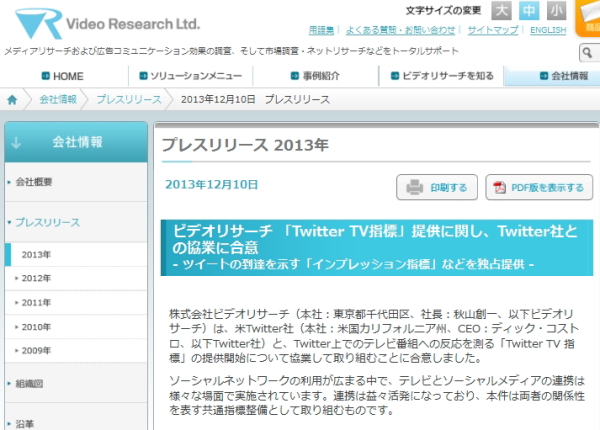Click the orange icon at top right
The width and height of the screenshot is (600, 430).
pyautogui.click(x=588, y=18)
